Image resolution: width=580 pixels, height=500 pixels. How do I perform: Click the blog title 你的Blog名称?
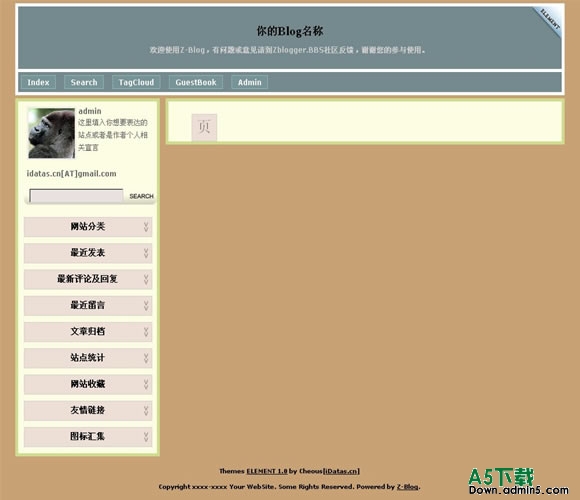(290, 31)
